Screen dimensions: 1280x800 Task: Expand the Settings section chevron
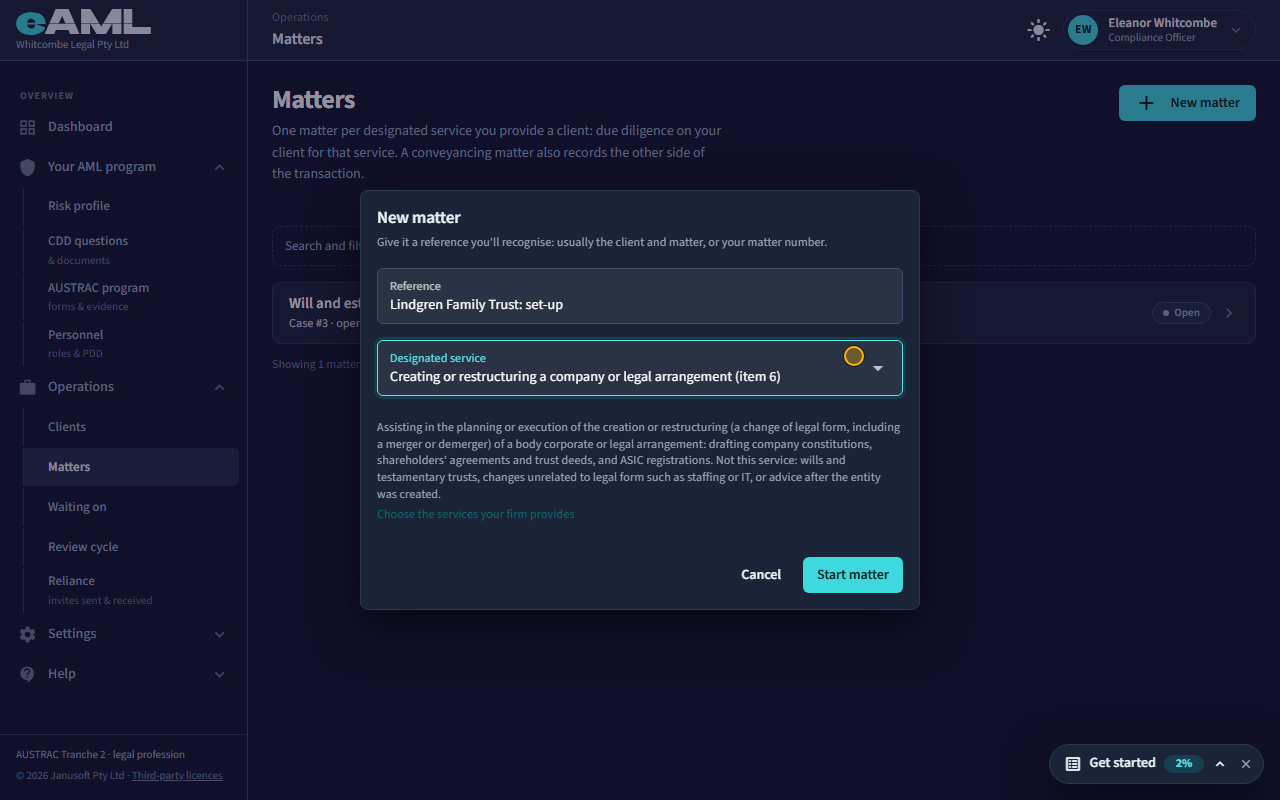click(x=220, y=634)
